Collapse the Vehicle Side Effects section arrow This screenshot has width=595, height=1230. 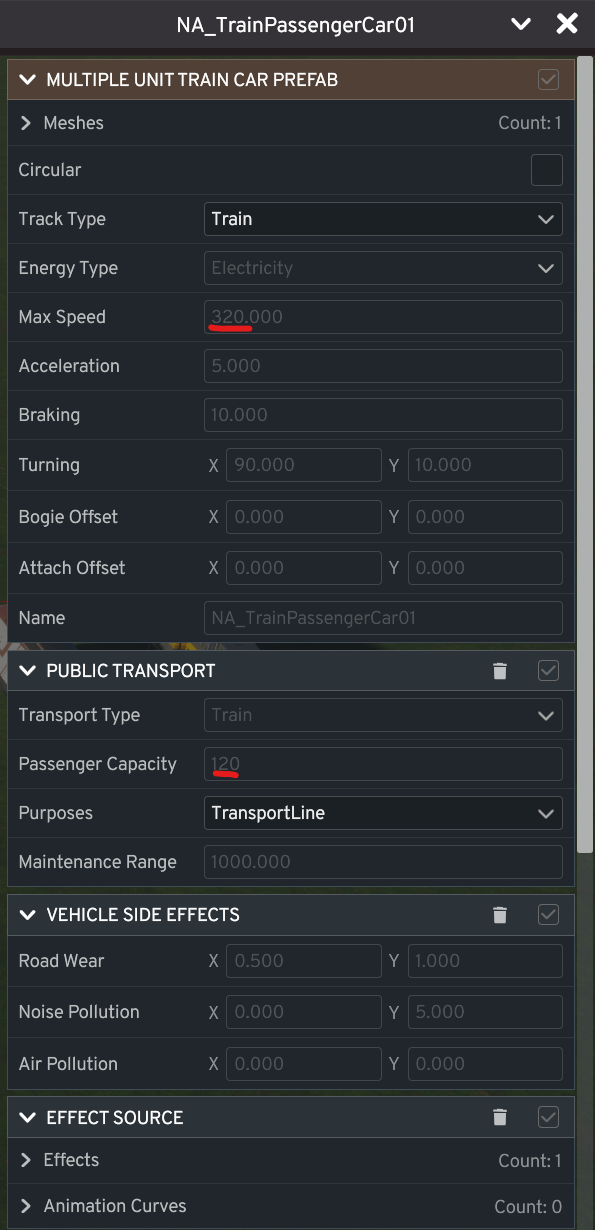tap(27, 914)
